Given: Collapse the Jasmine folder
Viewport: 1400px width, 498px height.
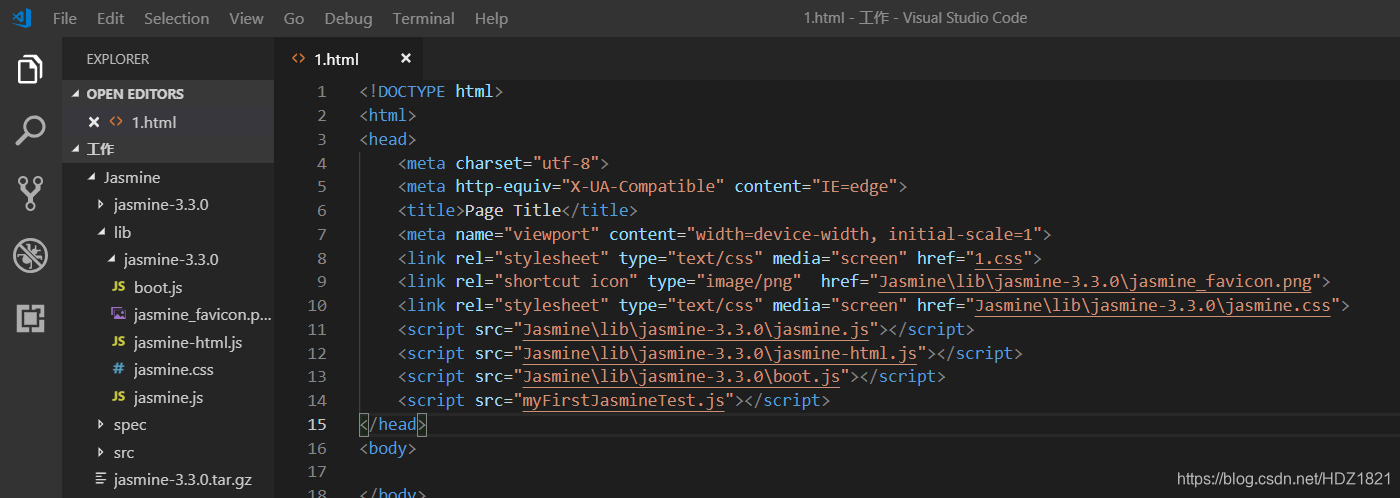Looking at the screenshot, I should click(x=92, y=178).
